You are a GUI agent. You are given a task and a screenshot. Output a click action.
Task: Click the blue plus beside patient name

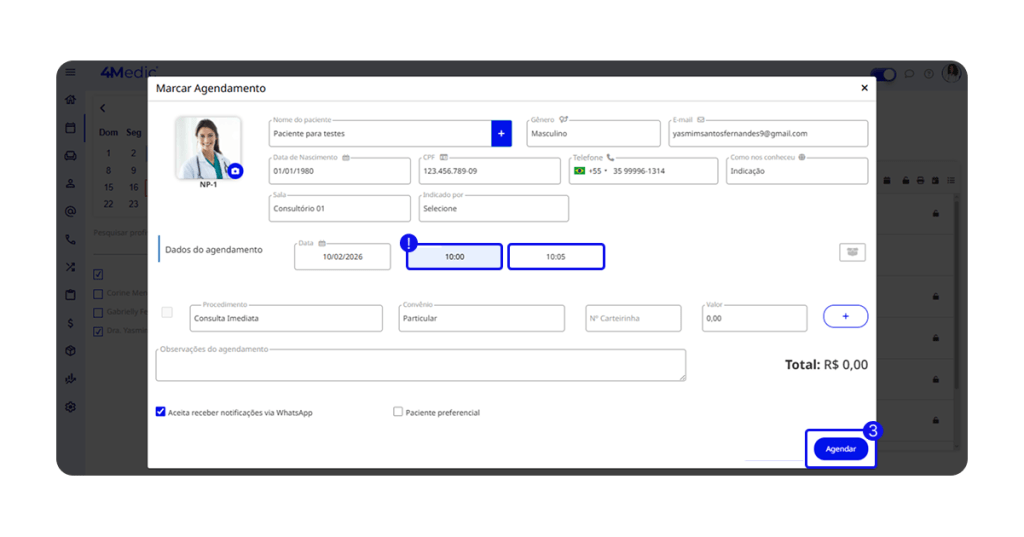click(x=501, y=133)
